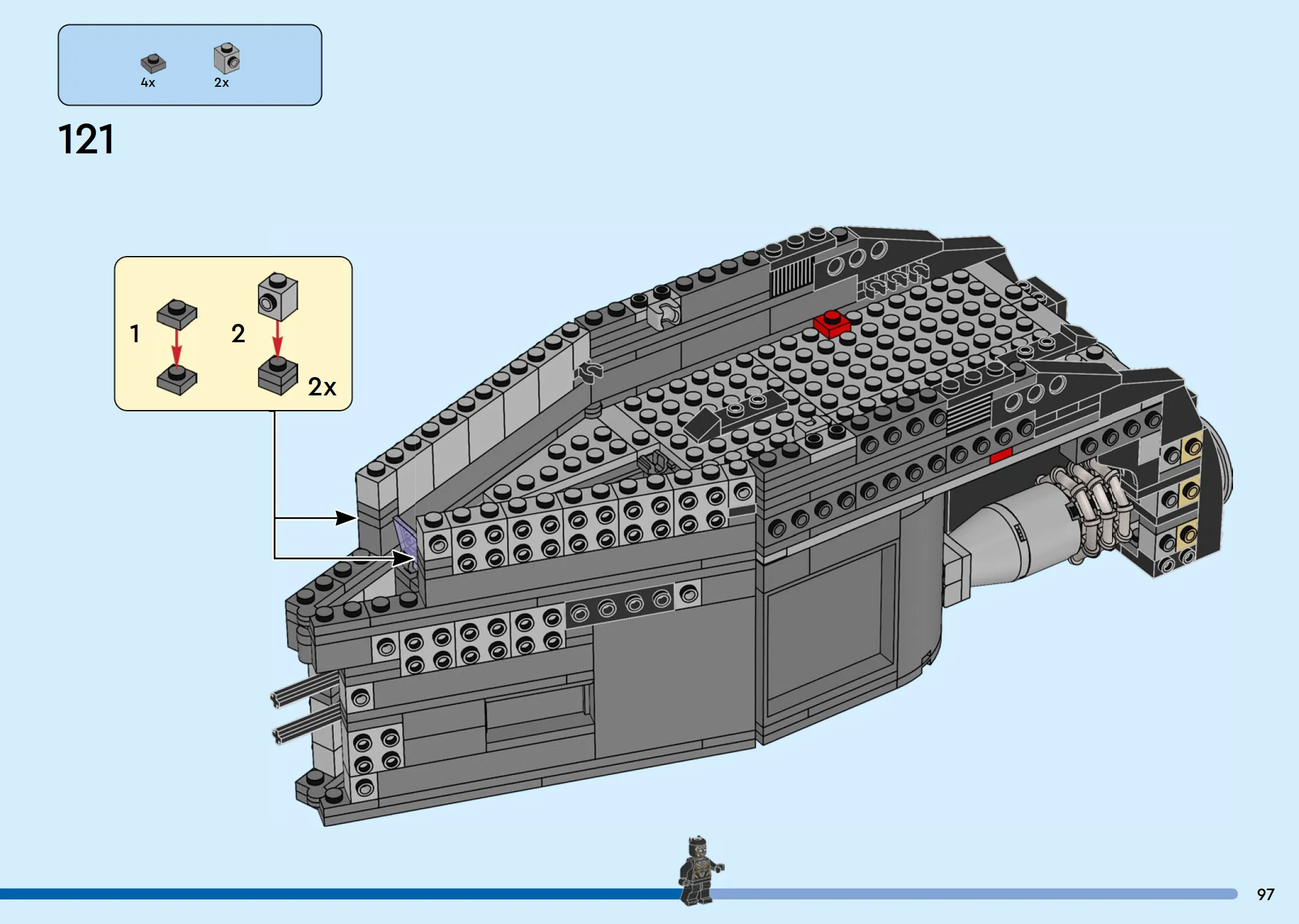Click sub-step number 1 in the yellow box

tap(135, 334)
